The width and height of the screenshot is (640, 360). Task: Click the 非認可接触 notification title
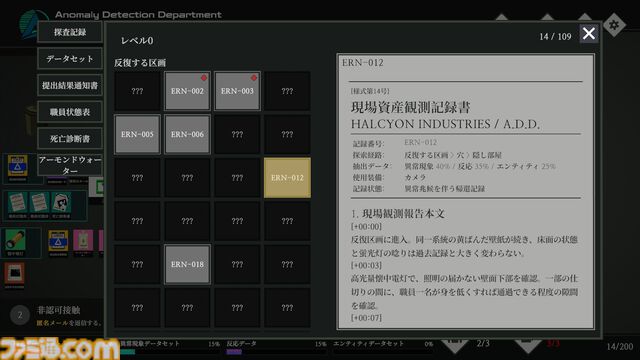click(x=59, y=310)
